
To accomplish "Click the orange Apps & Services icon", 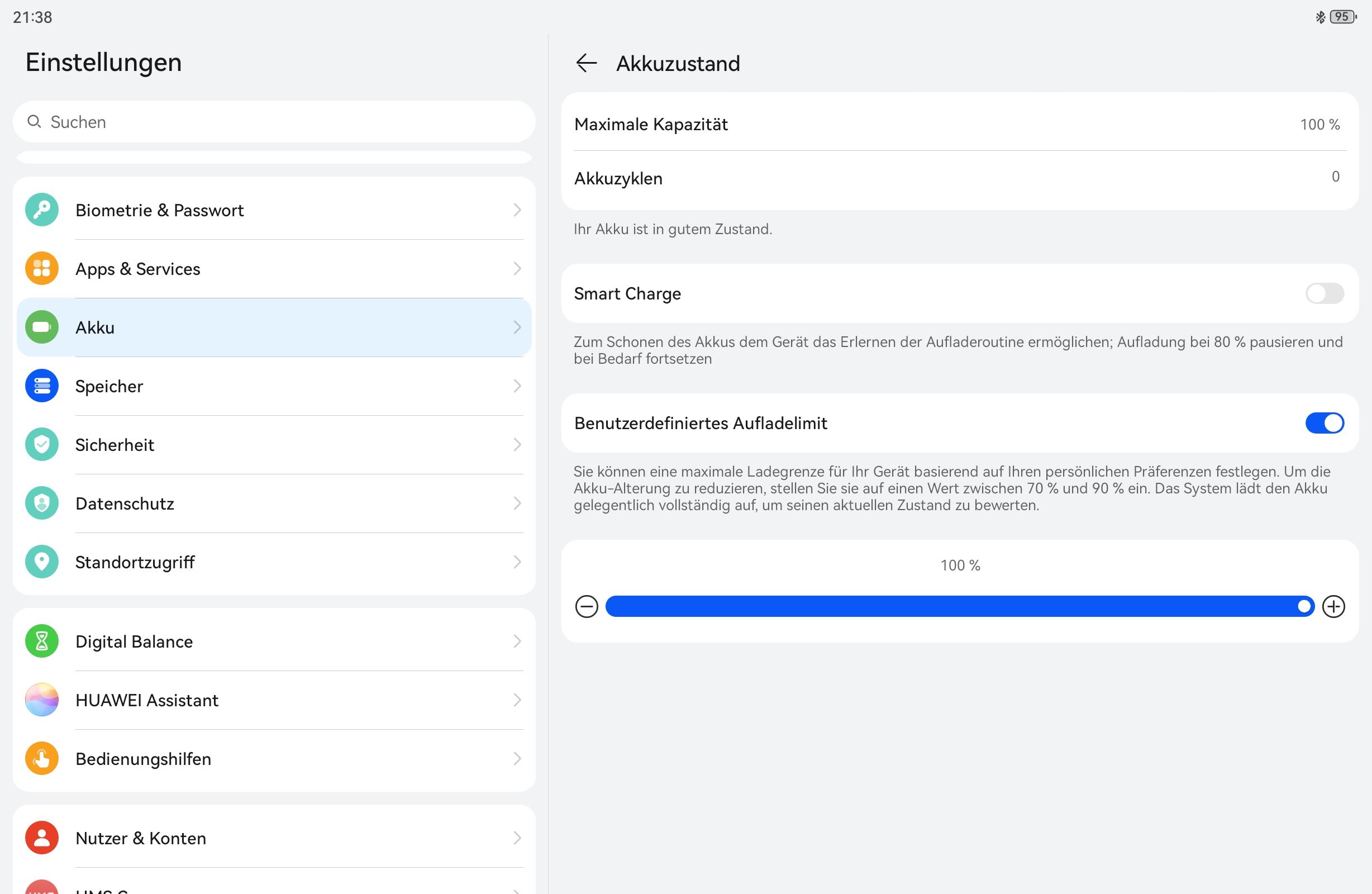I will (x=41, y=269).
